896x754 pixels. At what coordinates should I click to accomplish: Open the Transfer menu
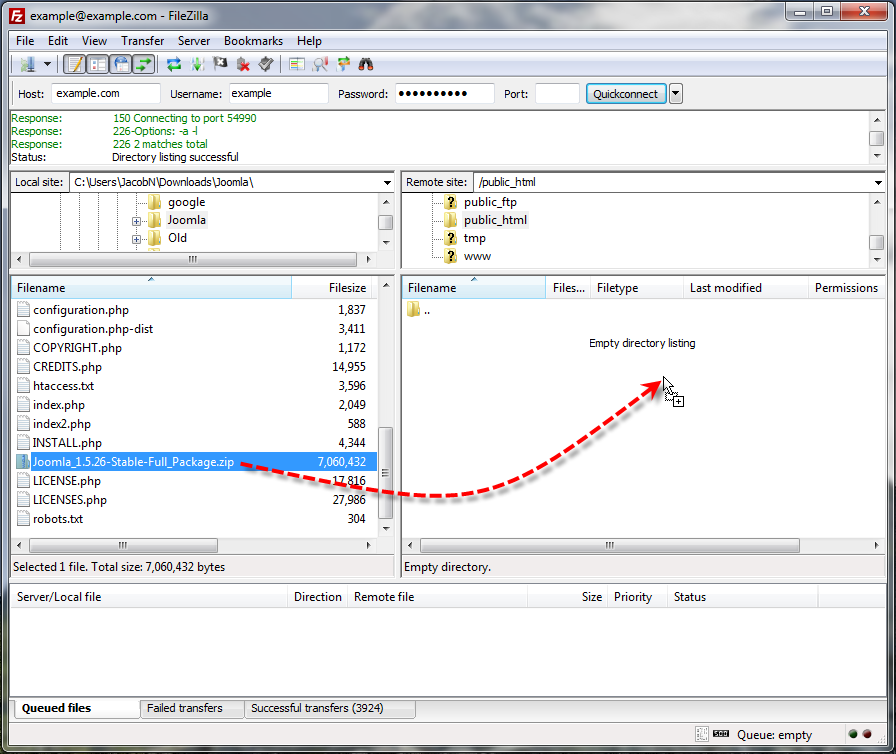click(x=142, y=41)
